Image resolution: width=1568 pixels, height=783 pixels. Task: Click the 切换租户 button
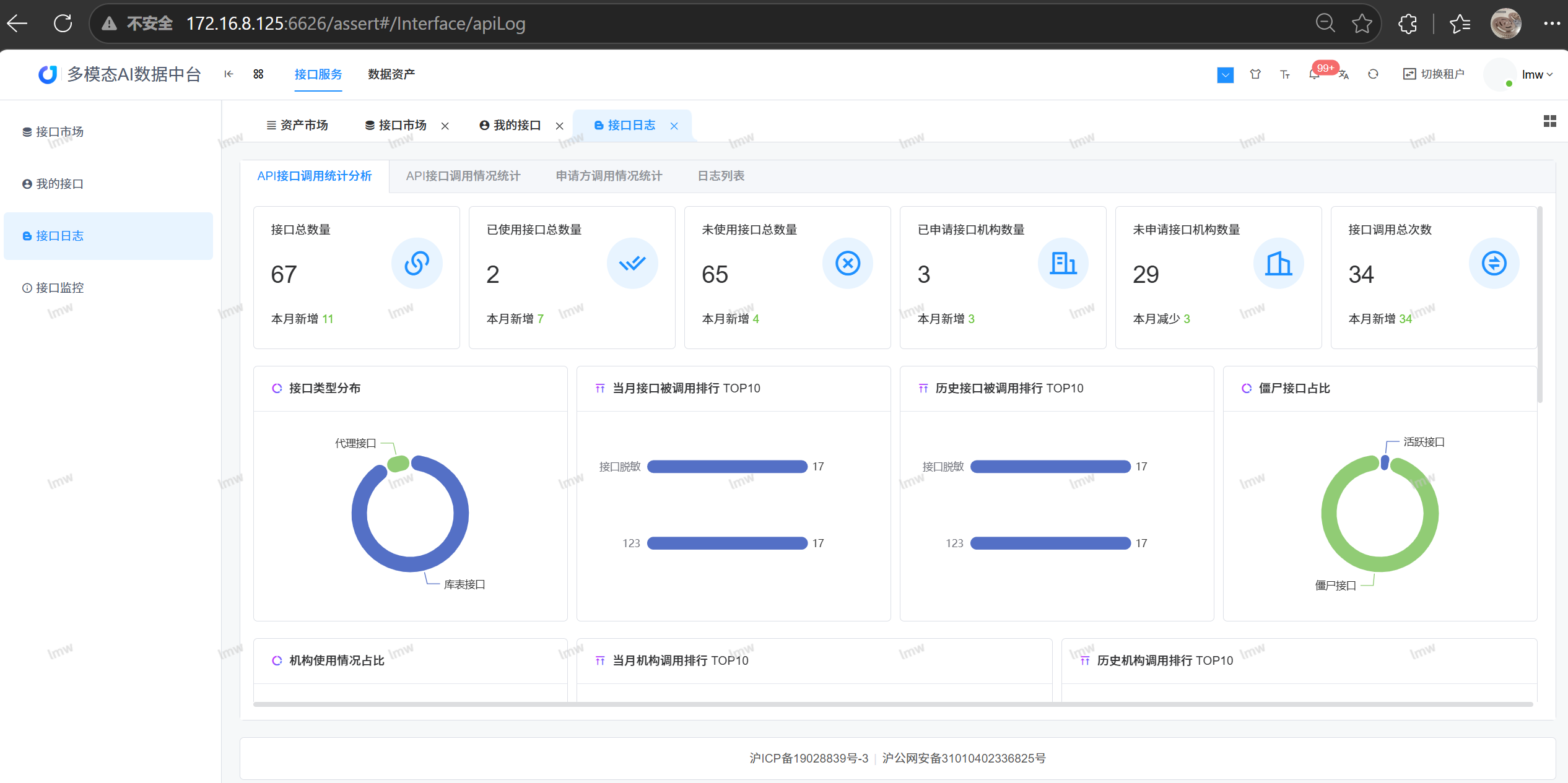tap(1434, 74)
